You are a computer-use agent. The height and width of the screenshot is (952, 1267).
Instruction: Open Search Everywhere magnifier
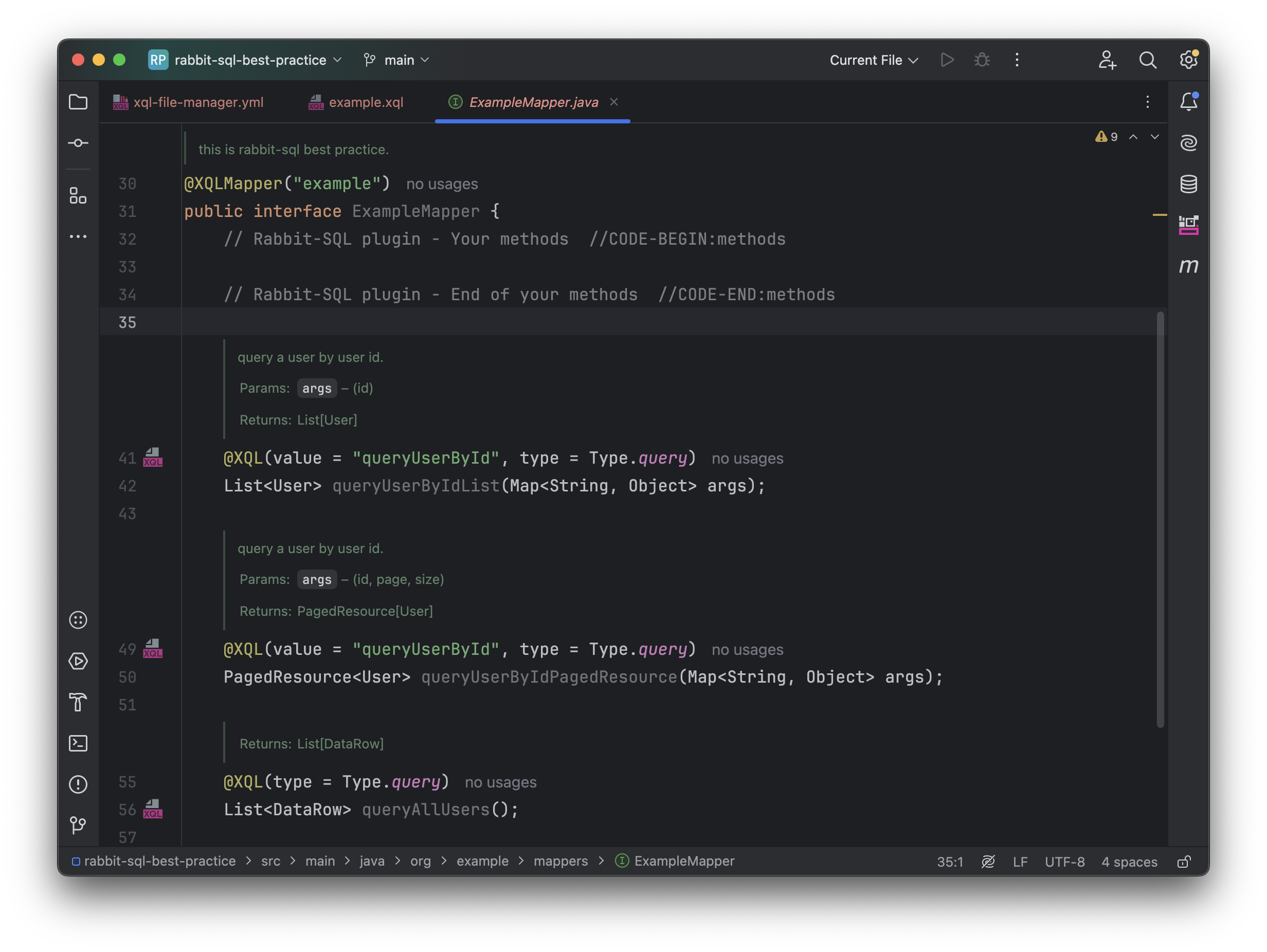[x=1148, y=60]
